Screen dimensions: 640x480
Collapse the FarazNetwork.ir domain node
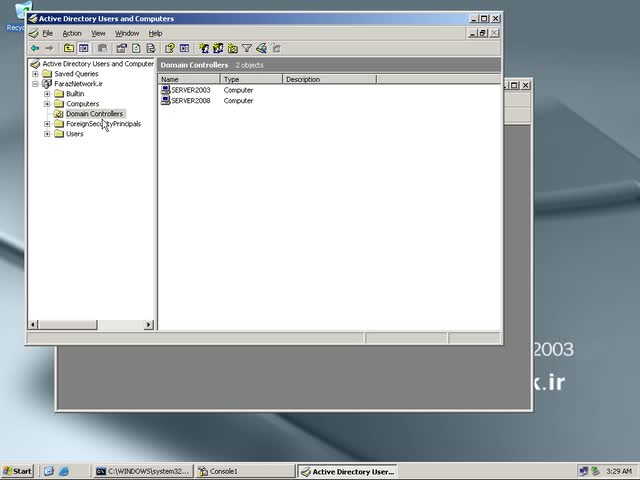36,84
